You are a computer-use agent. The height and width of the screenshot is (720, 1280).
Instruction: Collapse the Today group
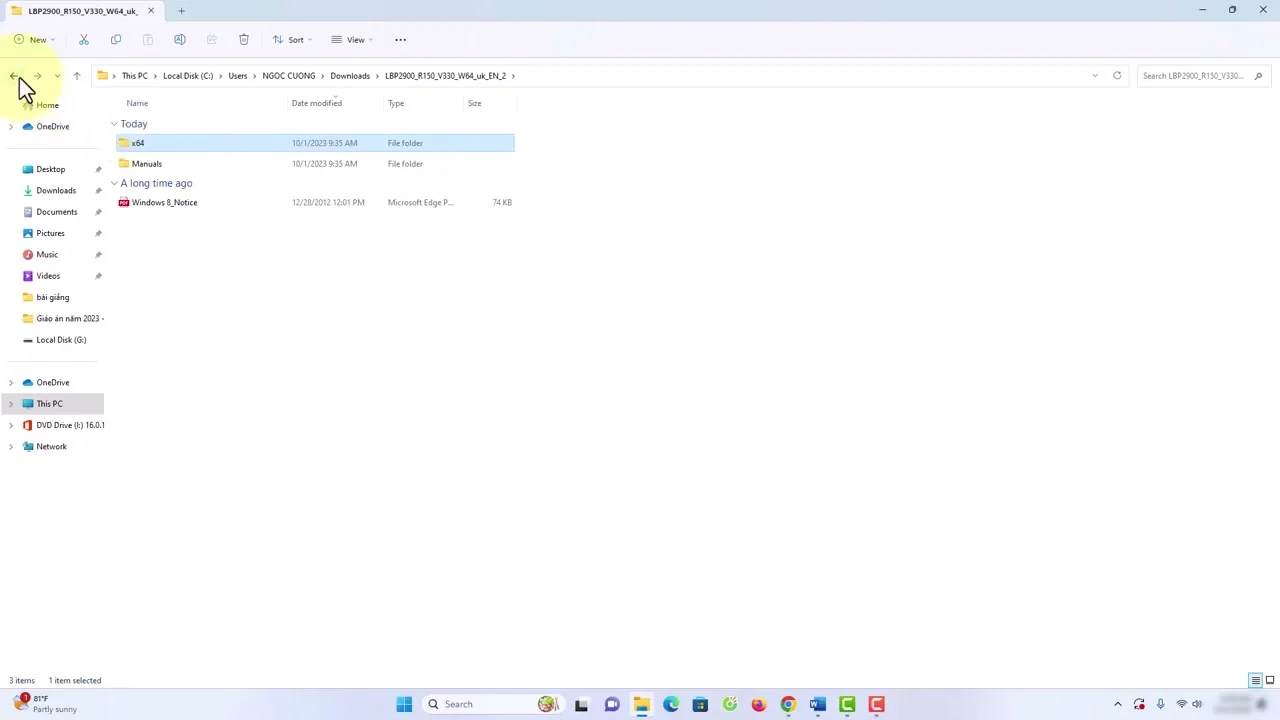(114, 124)
